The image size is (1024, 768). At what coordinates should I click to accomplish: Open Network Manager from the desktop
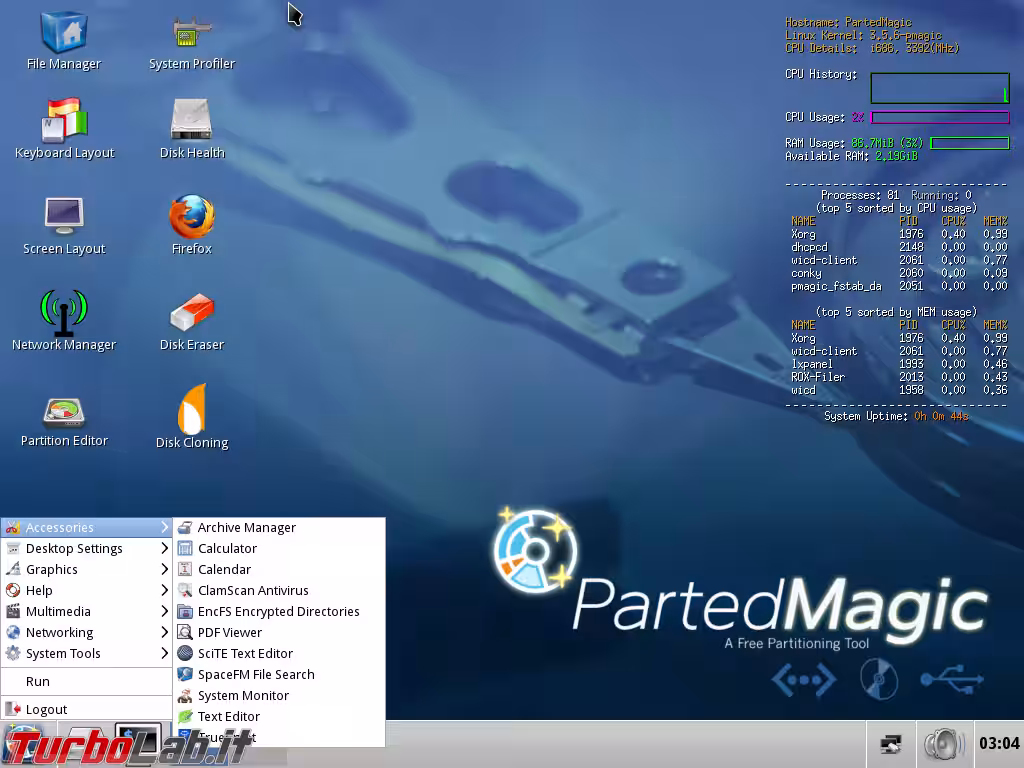[64, 313]
